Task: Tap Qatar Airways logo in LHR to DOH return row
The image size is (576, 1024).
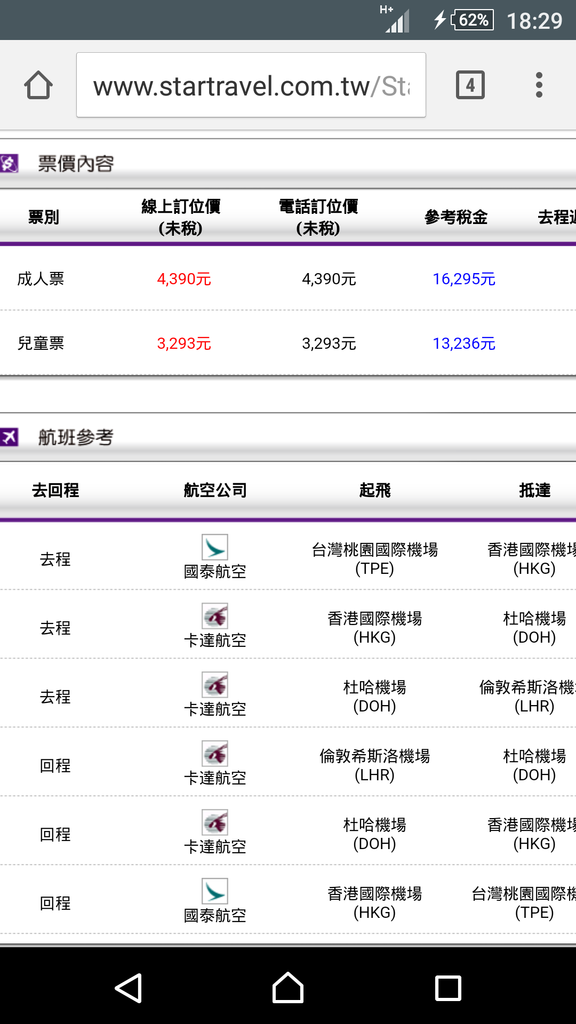Action: [215, 754]
